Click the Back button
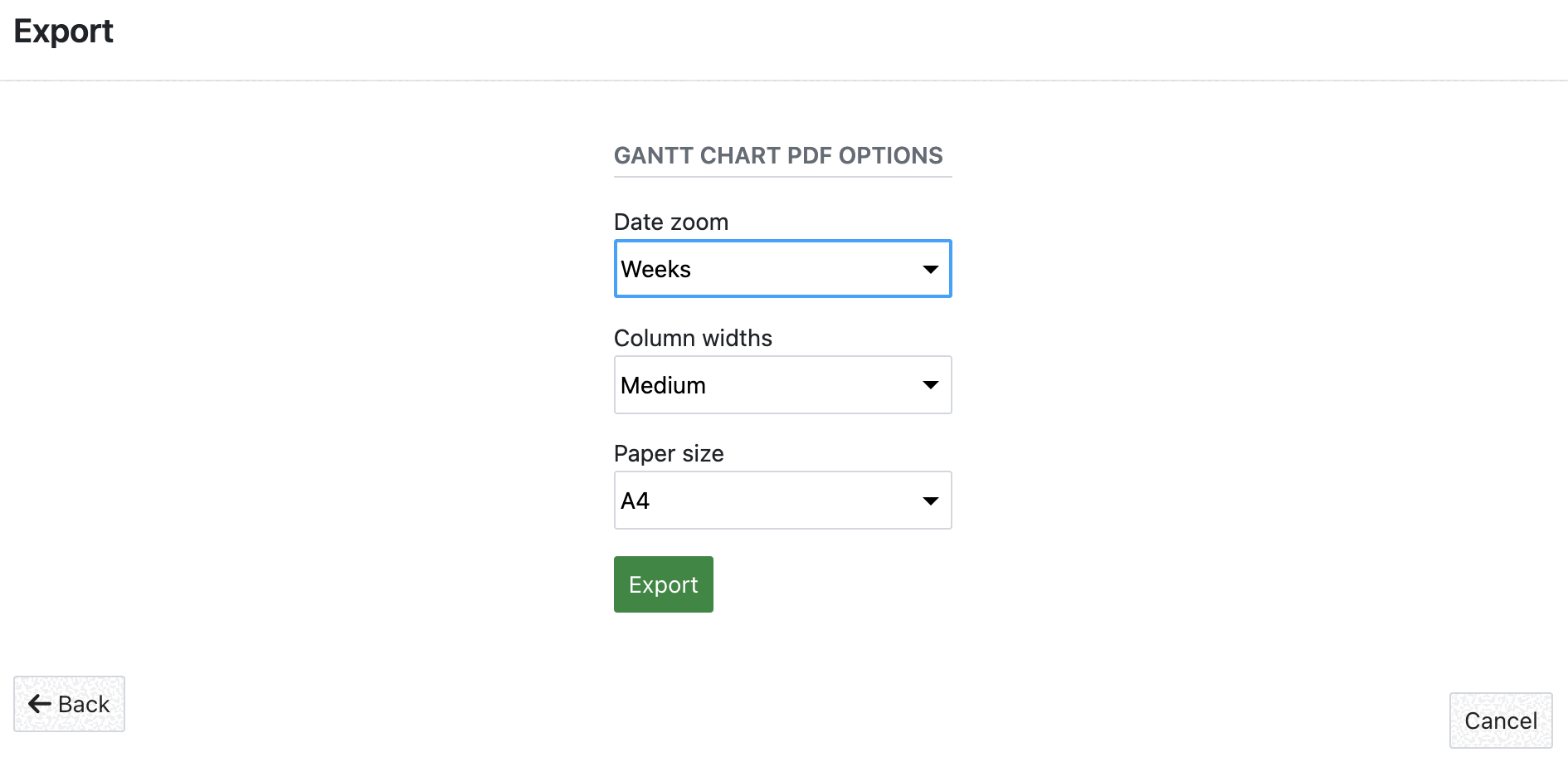 point(69,704)
